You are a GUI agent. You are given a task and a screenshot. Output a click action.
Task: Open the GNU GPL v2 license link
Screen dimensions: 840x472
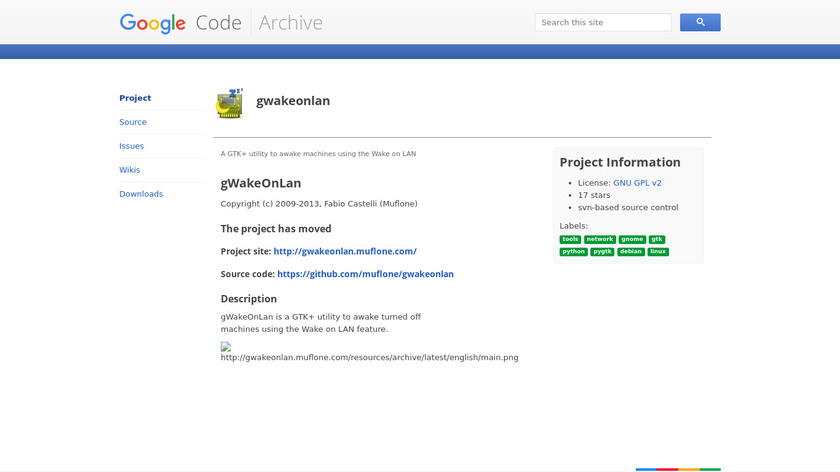click(637, 183)
